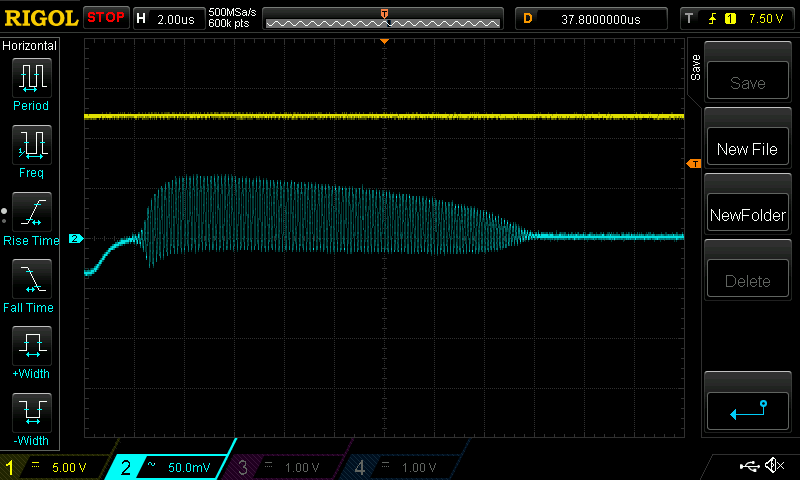This screenshot has width=800, height=480.
Task: Click the Save vertical side tab label
Action: pyautogui.click(x=695, y=68)
